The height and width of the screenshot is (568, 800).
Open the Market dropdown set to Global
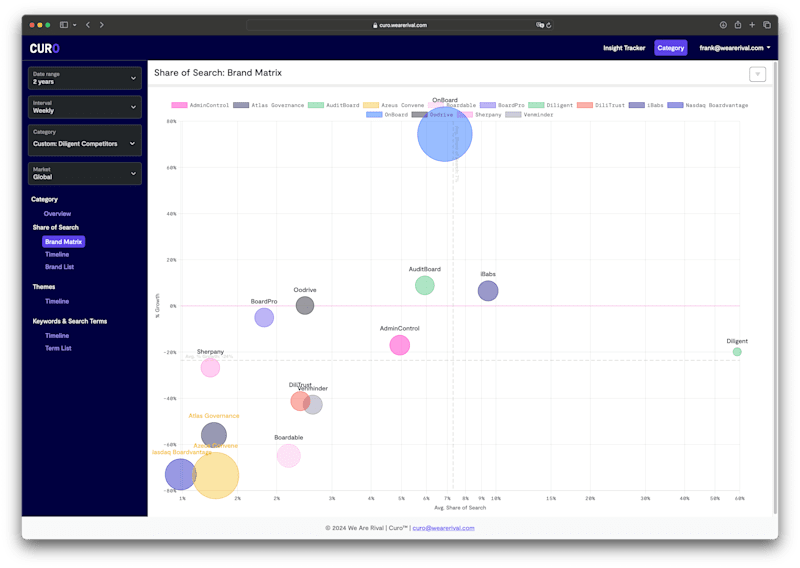[85, 174]
